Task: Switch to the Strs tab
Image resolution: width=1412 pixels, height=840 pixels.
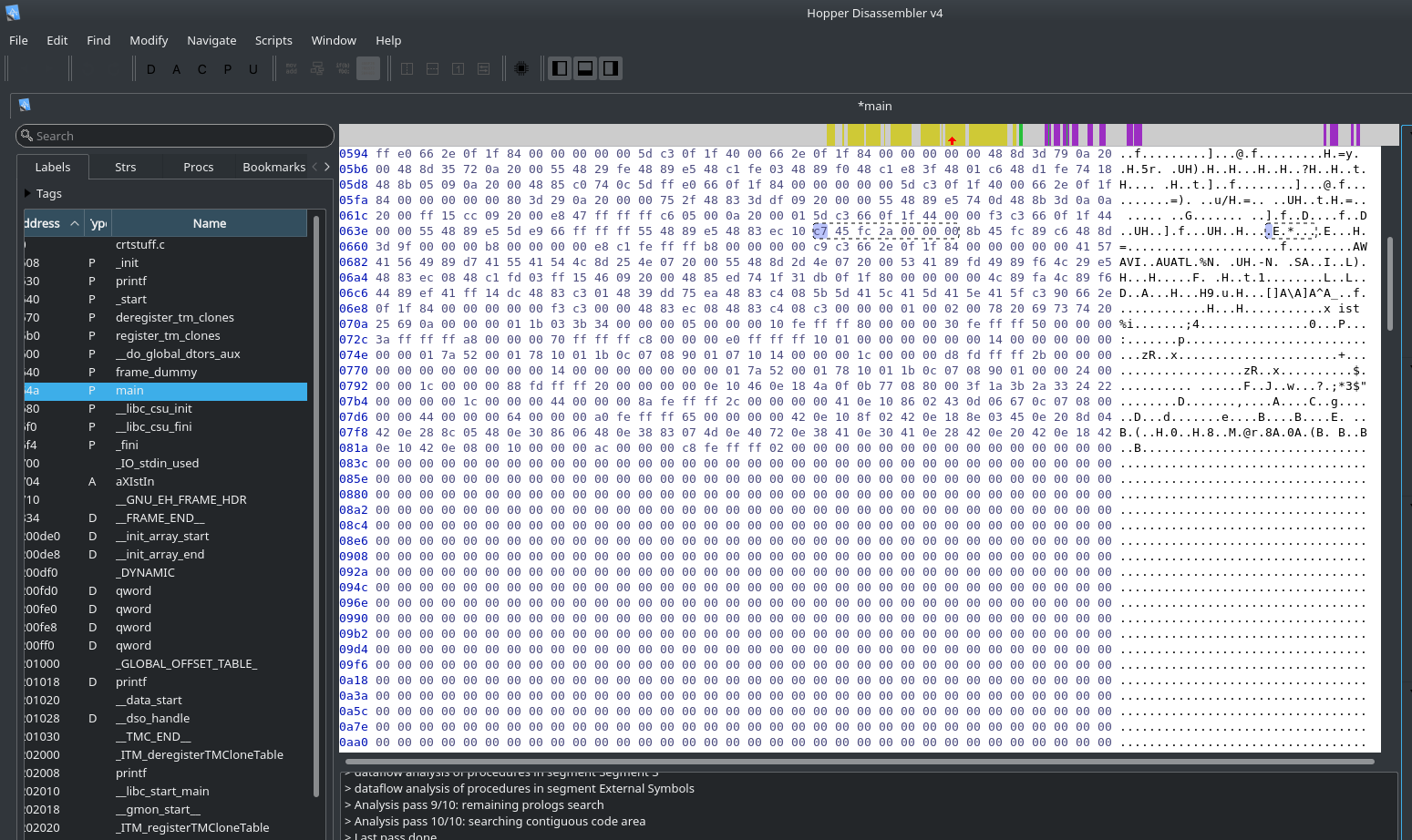Action: point(126,167)
